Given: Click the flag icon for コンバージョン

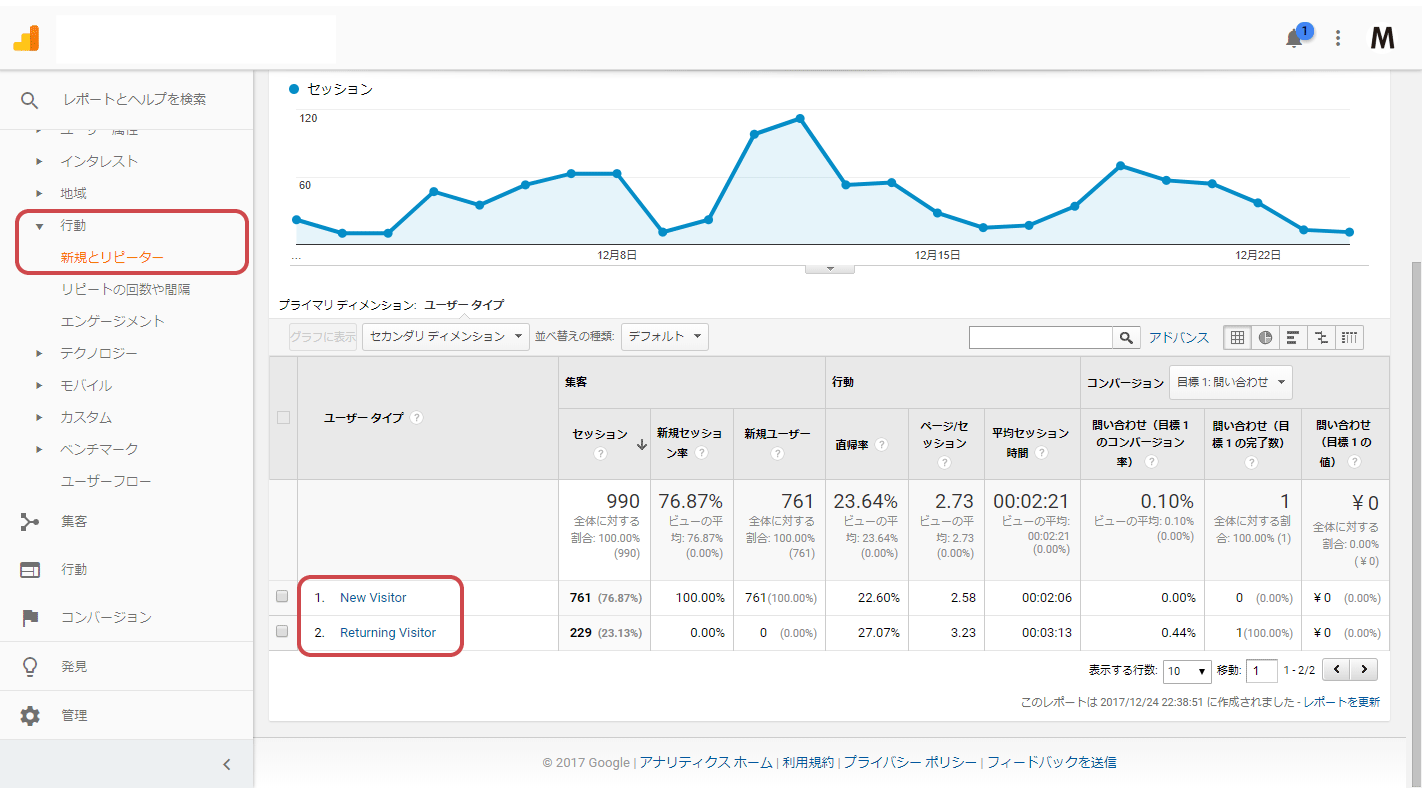Looking at the screenshot, I should 30,618.
